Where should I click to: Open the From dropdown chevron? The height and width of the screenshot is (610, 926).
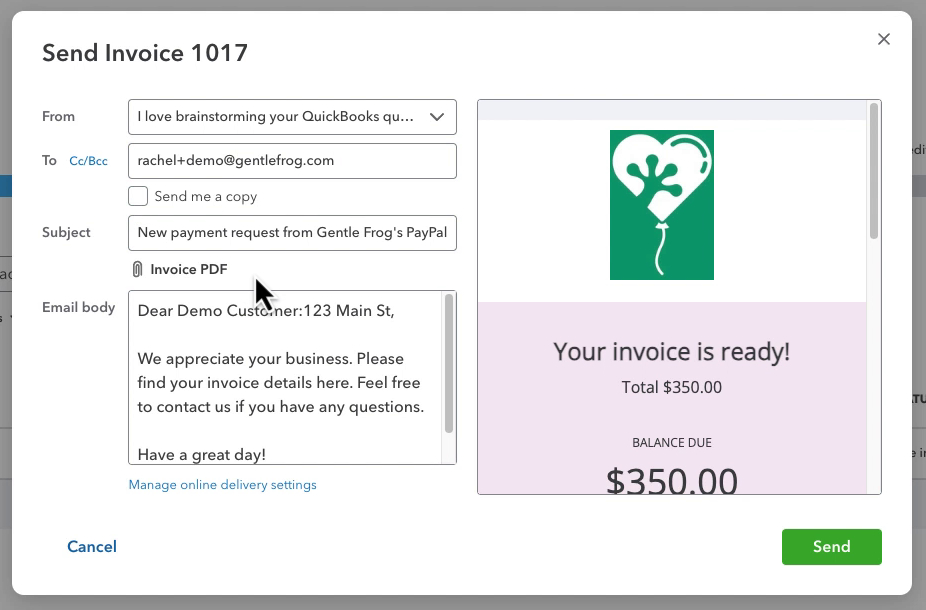[x=436, y=117]
